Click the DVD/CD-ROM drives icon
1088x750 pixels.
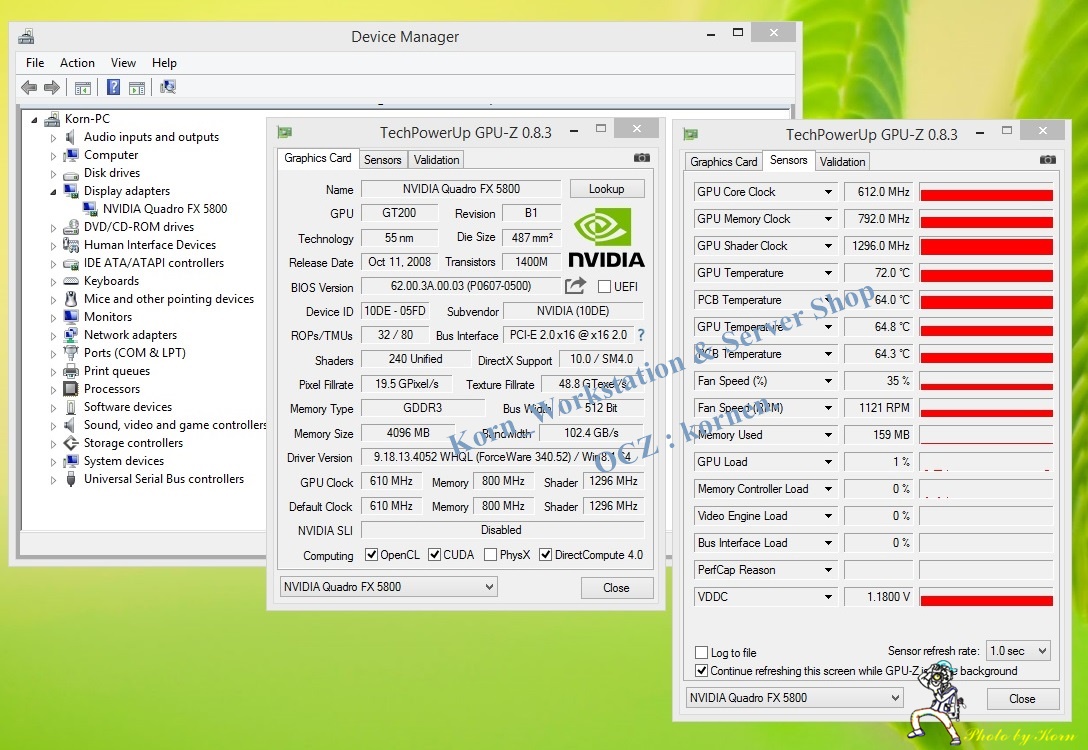coord(71,227)
